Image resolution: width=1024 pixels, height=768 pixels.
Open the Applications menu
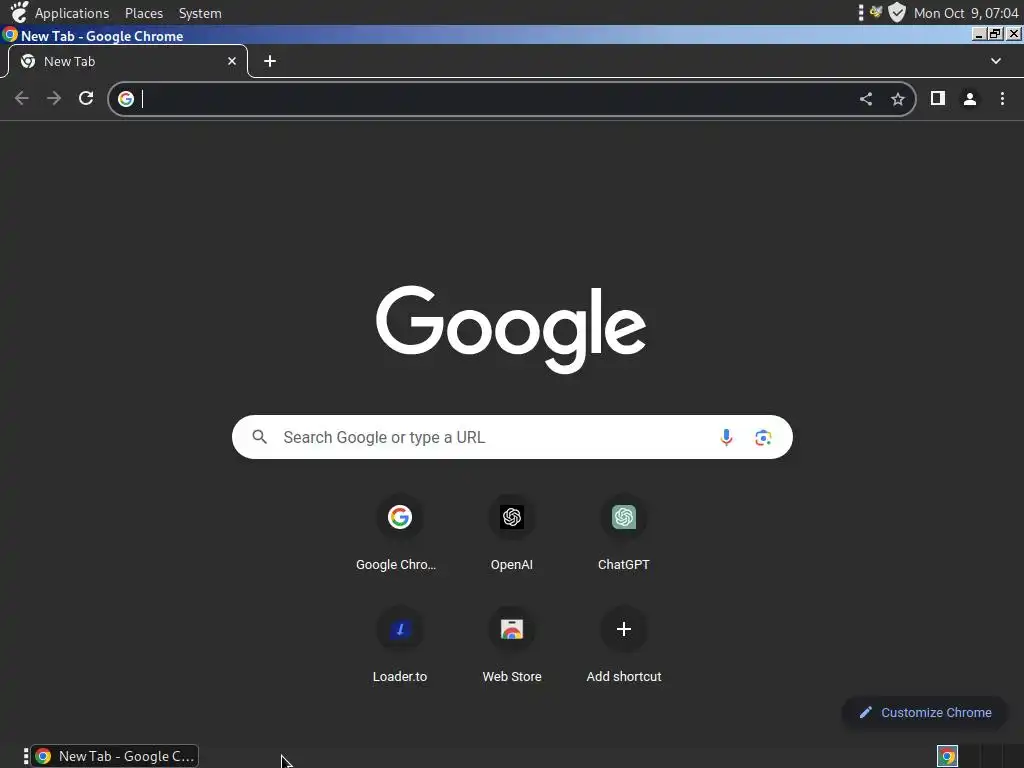(x=72, y=13)
